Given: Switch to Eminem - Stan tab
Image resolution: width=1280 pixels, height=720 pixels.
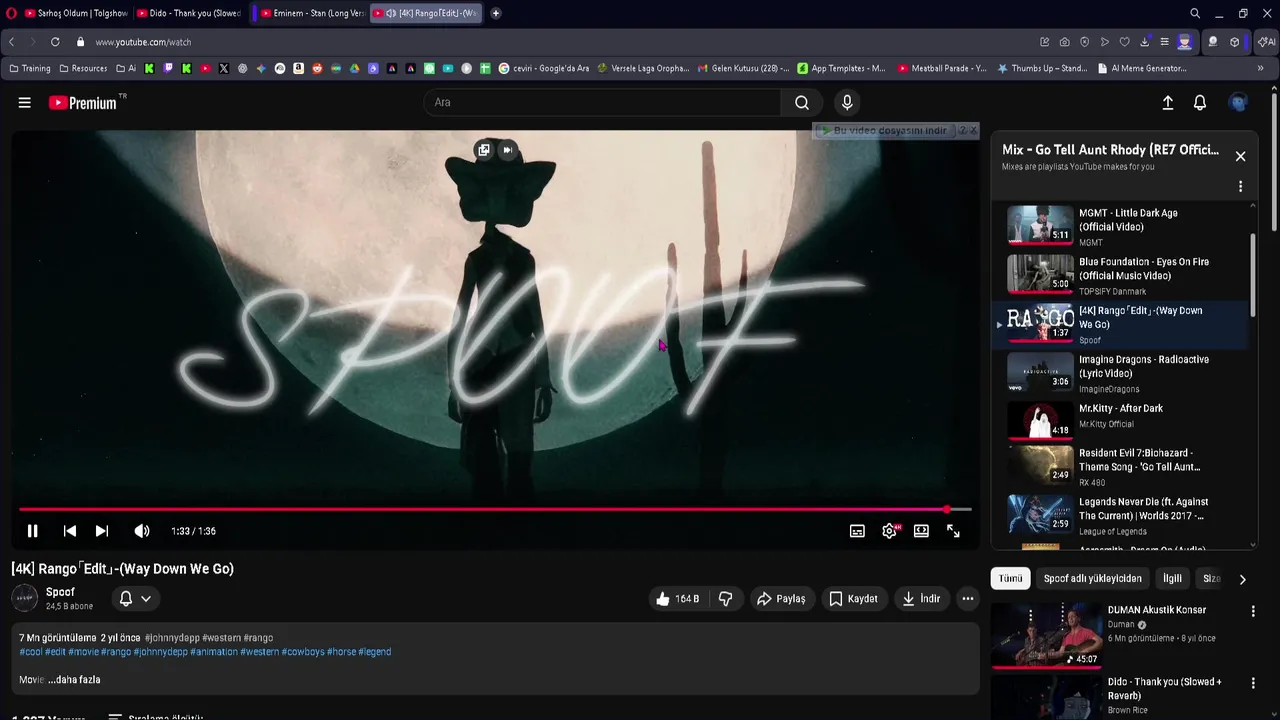Looking at the screenshot, I should tap(311, 13).
